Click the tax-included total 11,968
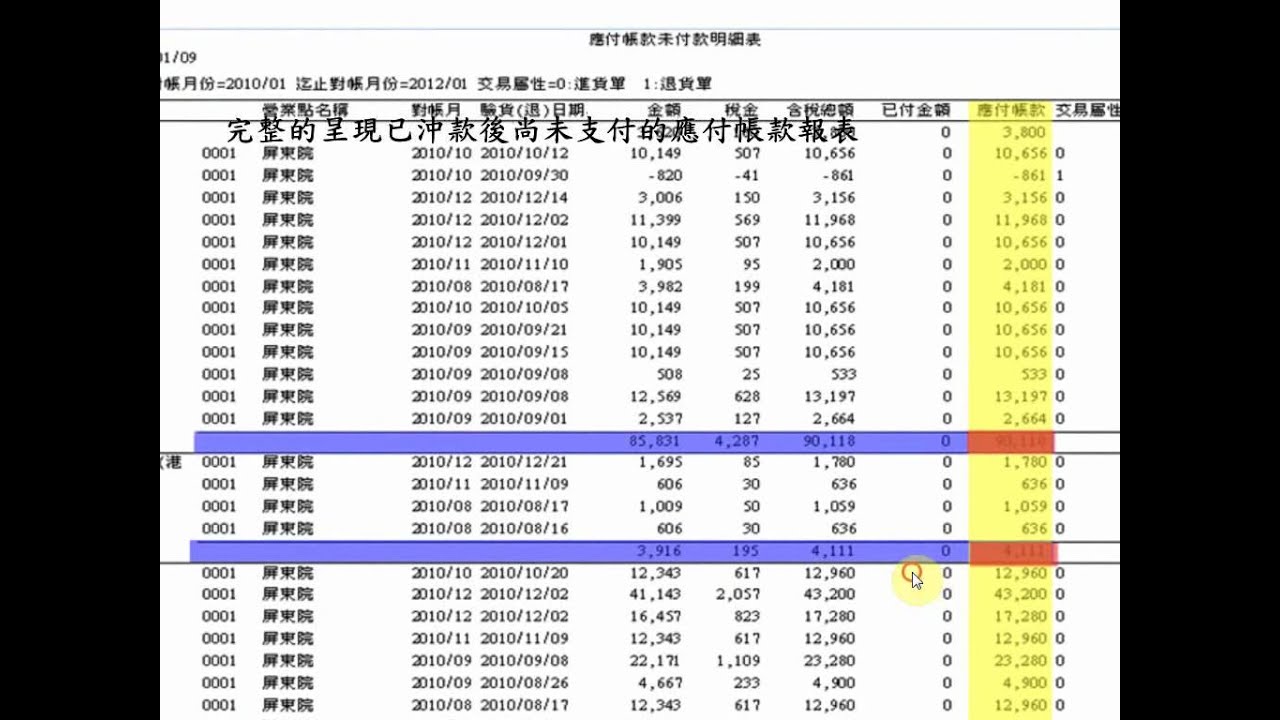Screen dimensions: 1280x720 tap(829, 219)
